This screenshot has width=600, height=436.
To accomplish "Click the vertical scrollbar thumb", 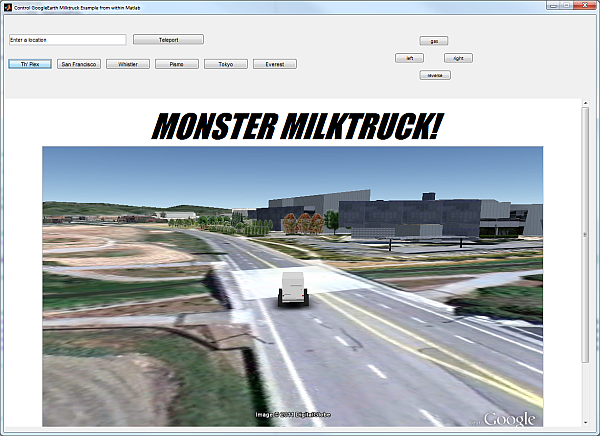I will (585, 235).
